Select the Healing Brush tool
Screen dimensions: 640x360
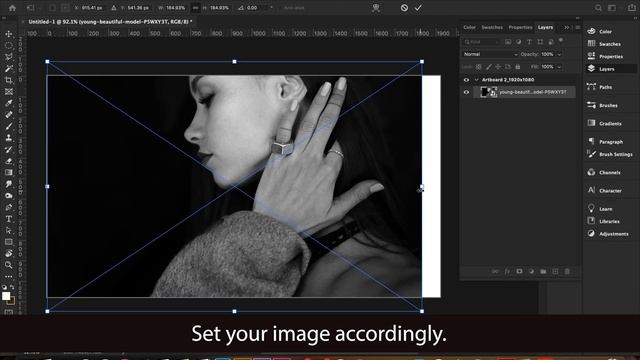click(x=9, y=115)
